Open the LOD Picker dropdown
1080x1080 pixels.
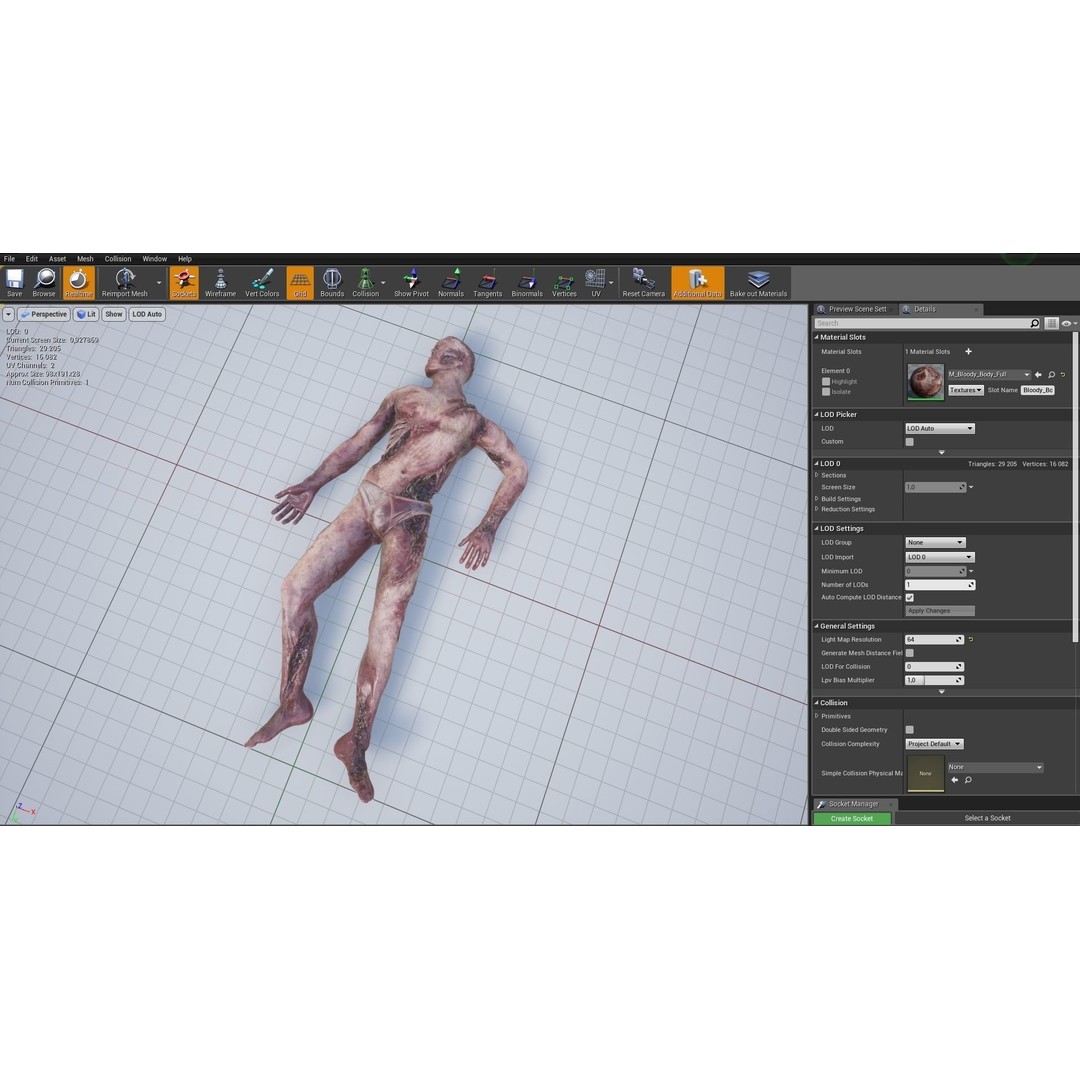tap(938, 428)
